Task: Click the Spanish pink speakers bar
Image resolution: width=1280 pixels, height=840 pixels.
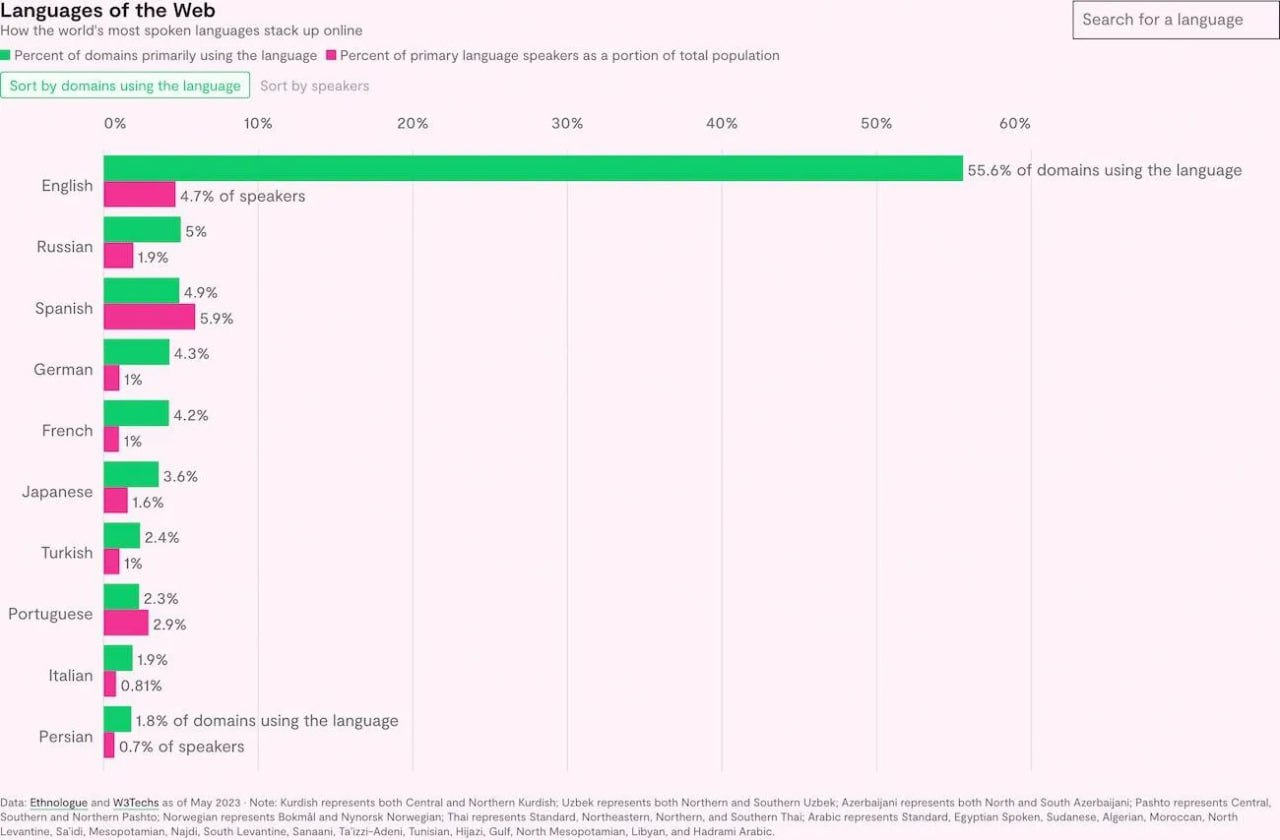Action: (149, 317)
